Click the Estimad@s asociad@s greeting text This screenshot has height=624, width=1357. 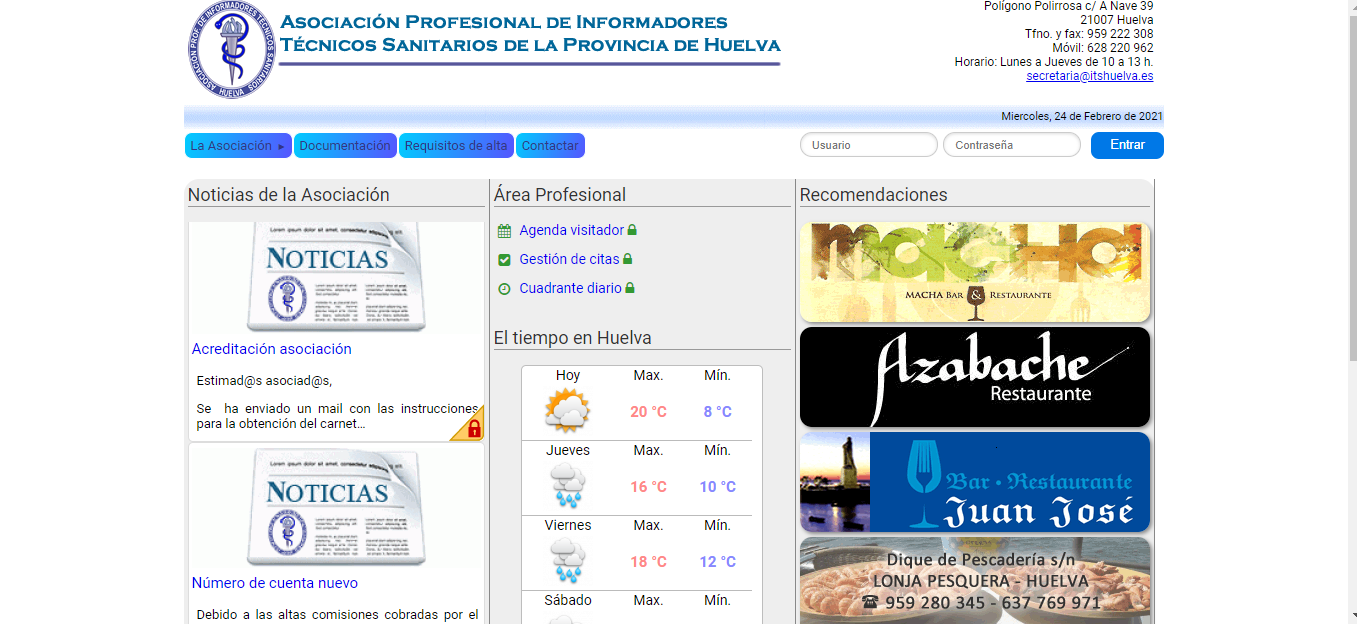264,381
